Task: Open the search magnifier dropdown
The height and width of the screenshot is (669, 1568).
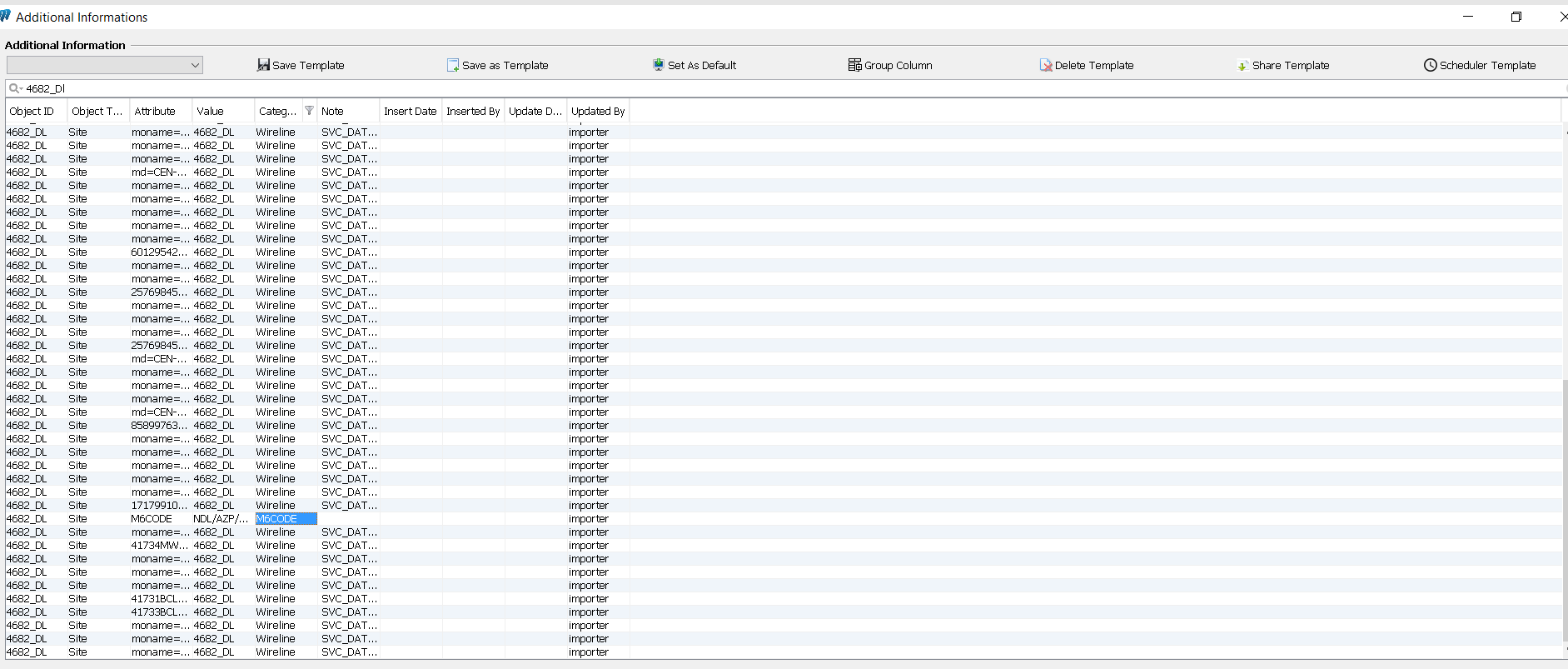Action: coord(15,88)
